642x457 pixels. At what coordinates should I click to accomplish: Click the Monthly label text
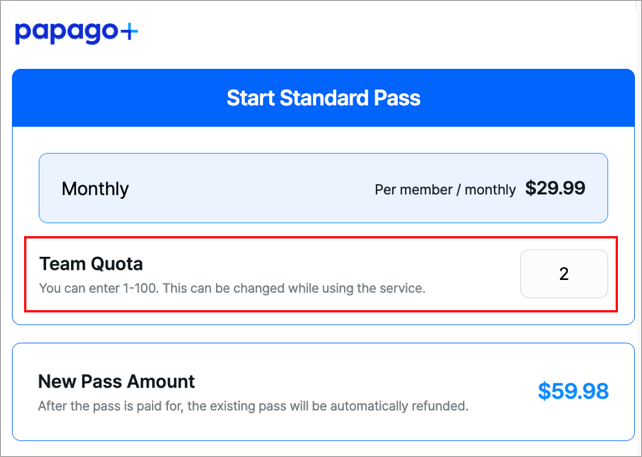point(95,189)
